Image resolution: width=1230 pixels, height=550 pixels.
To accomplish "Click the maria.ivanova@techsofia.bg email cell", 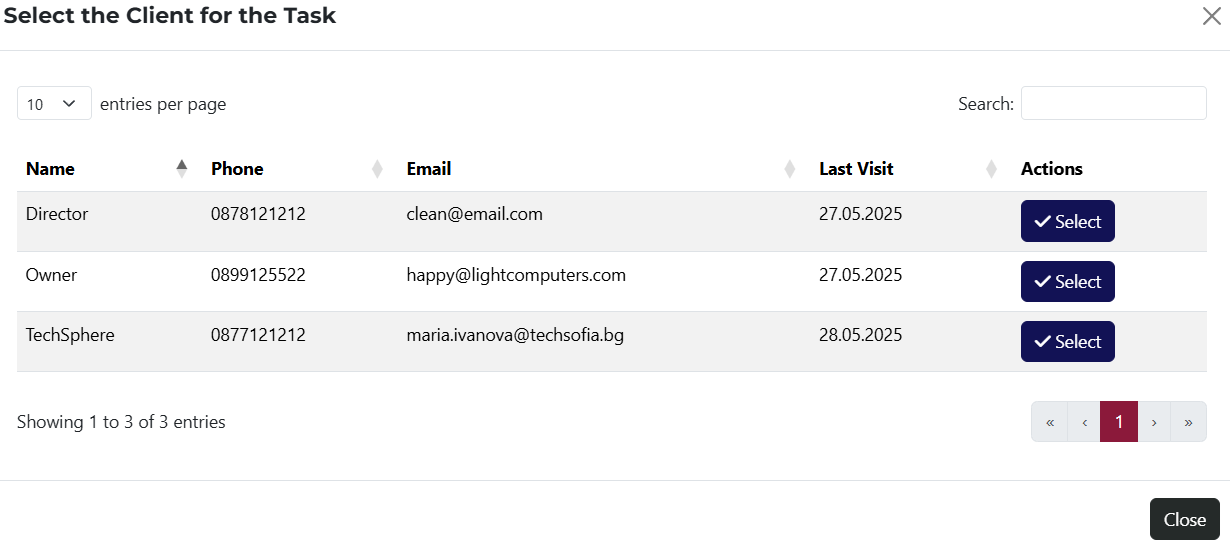I will (x=515, y=335).
